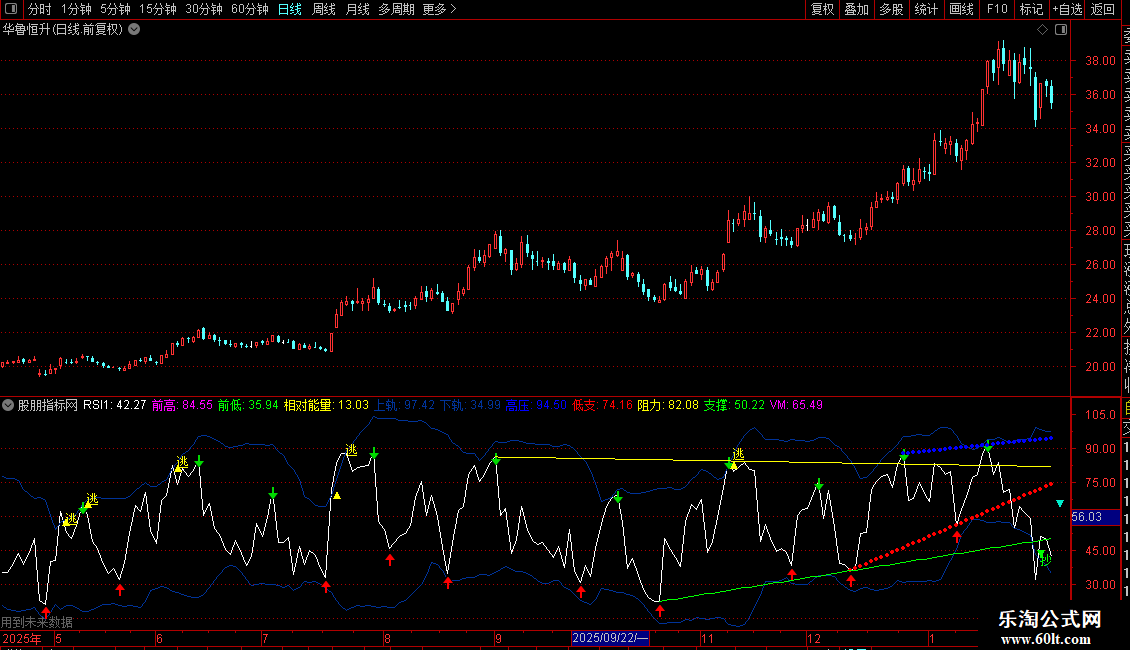Click the 标记 mark button

tap(1030, 10)
